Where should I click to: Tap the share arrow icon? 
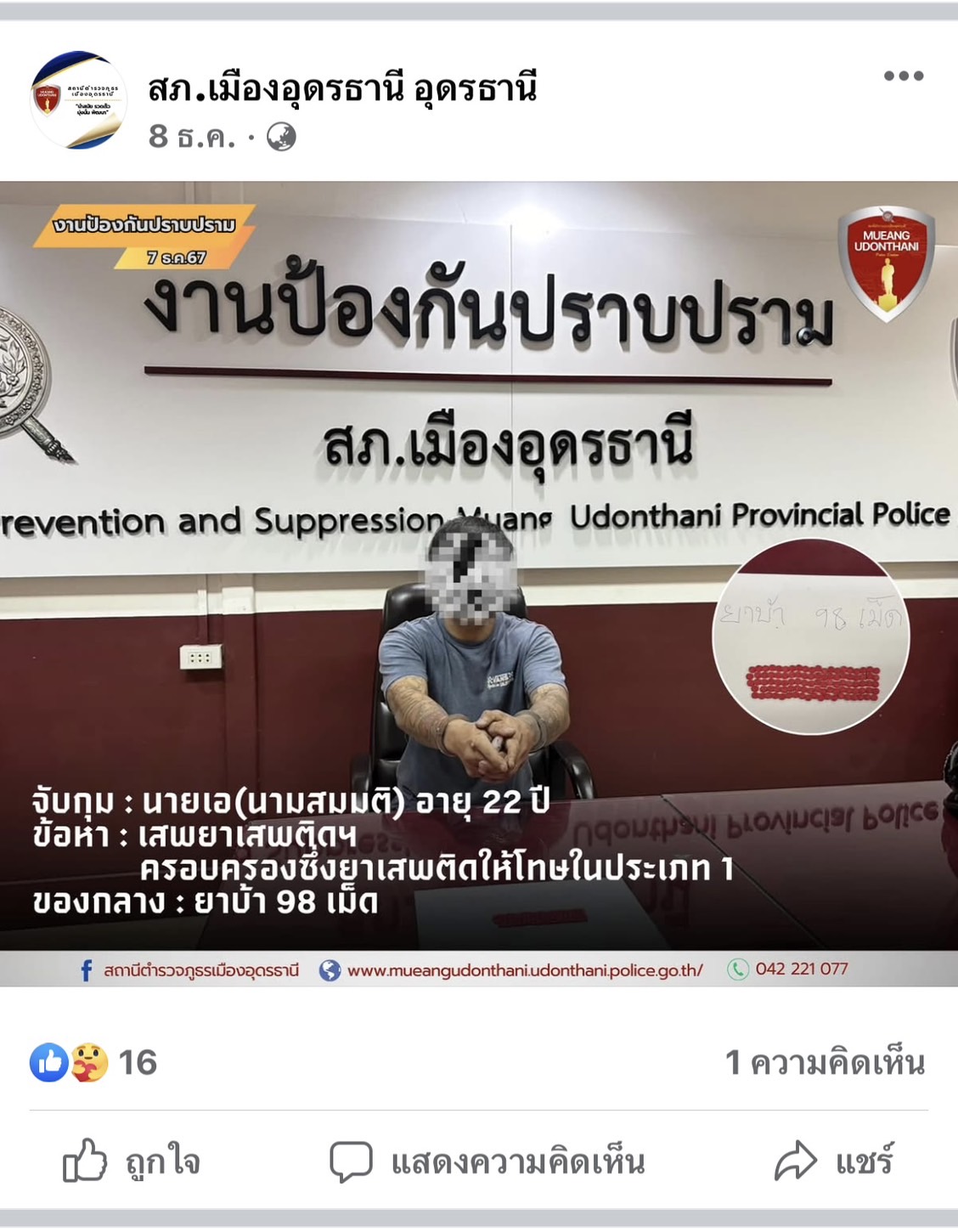pos(796,1161)
